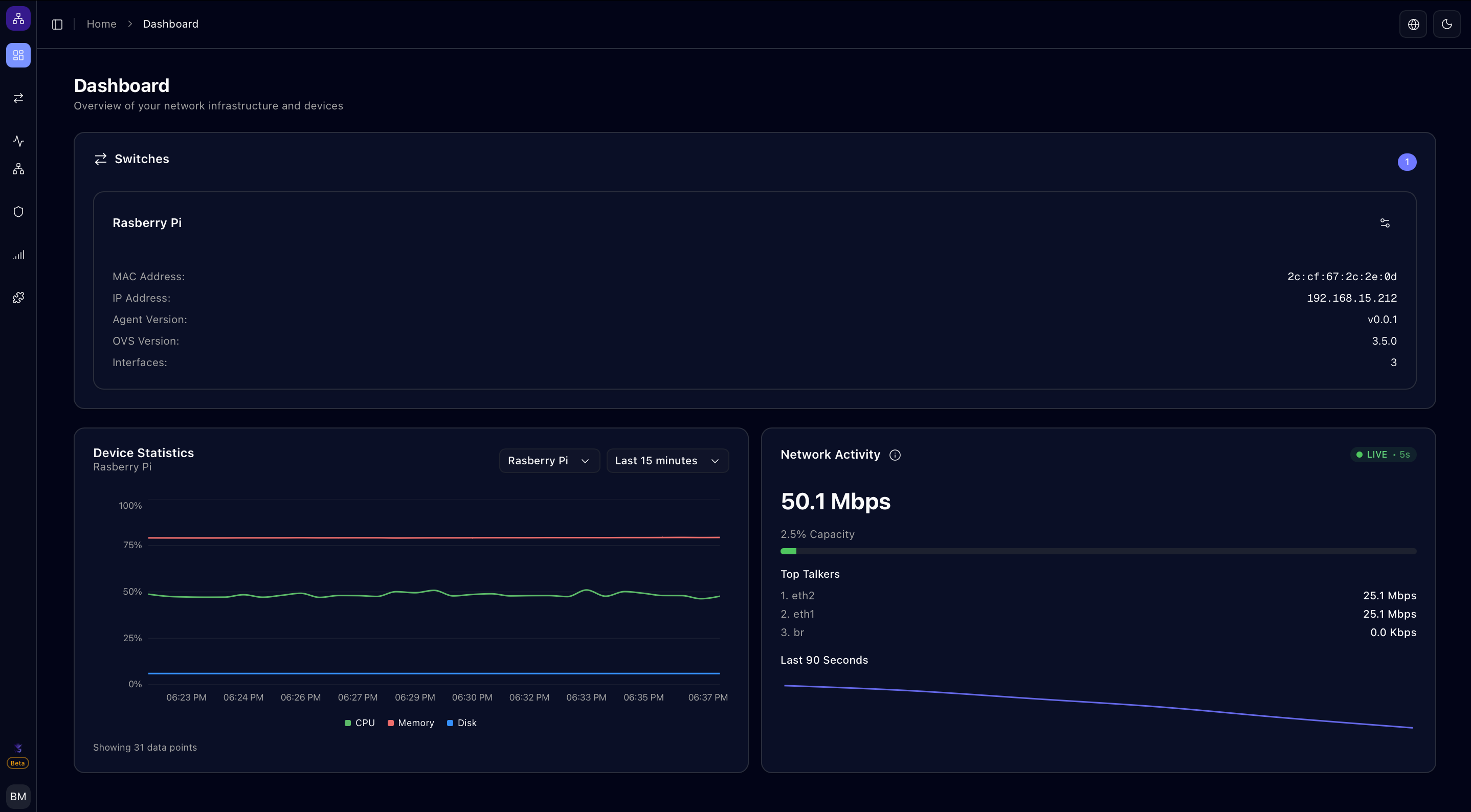Screen dimensions: 1471x812
Task: Select Dashboard in the breadcrumb trail
Action: tap(170, 24)
